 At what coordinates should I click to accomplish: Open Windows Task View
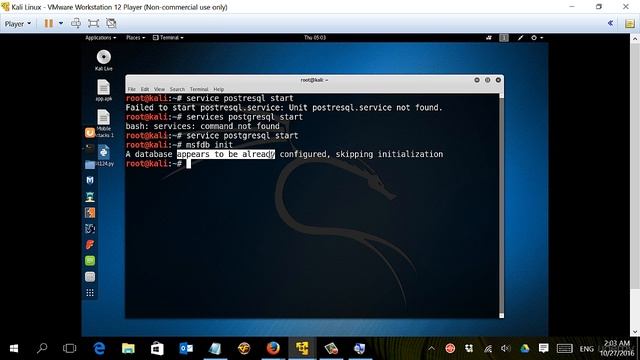click(x=70, y=348)
